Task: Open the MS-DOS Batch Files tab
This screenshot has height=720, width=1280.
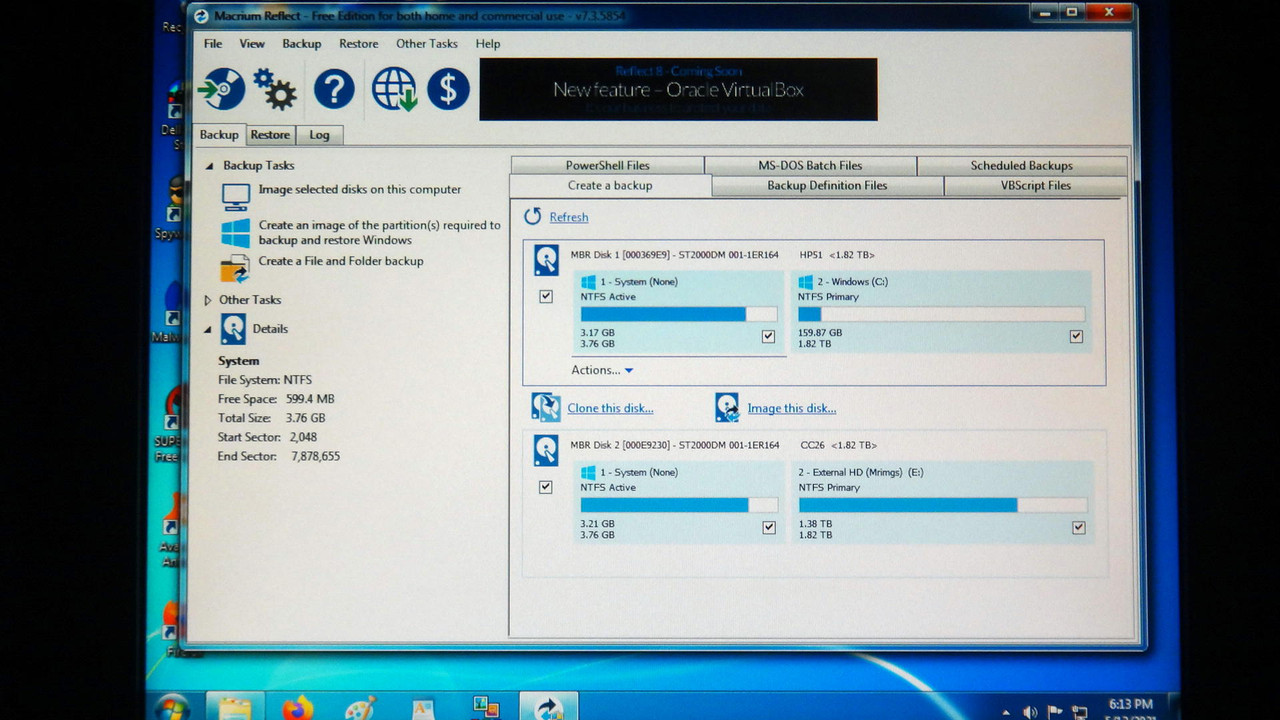Action: tap(810, 166)
